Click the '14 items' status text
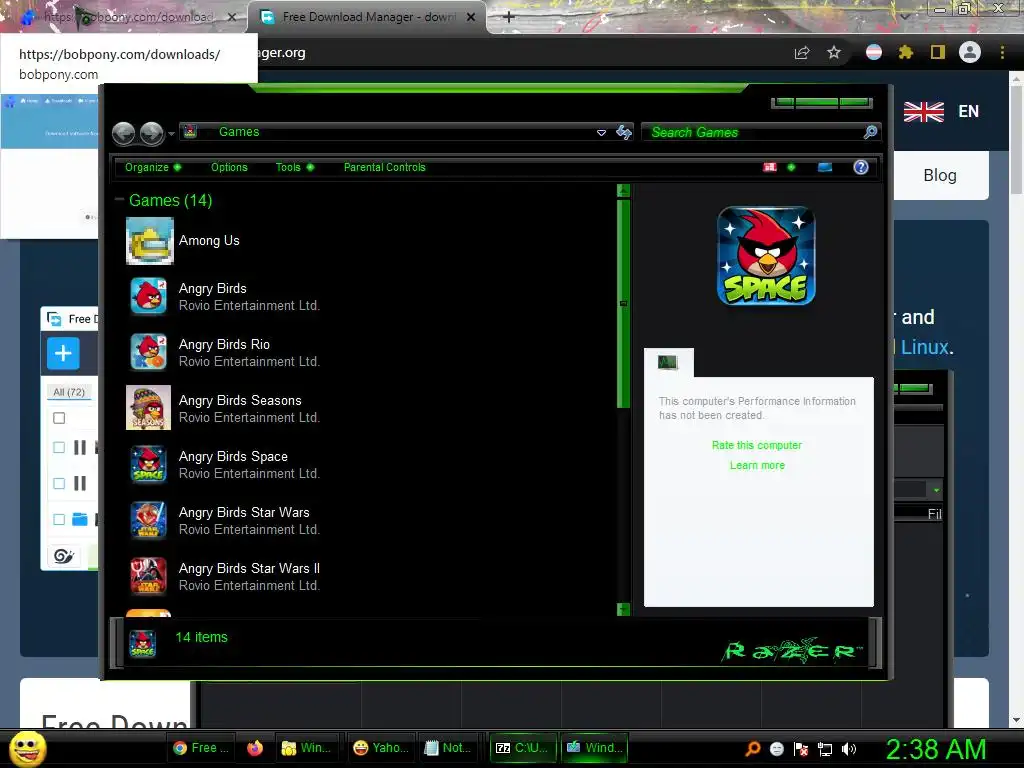This screenshot has height=768, width=1024. tap(201, 637)
